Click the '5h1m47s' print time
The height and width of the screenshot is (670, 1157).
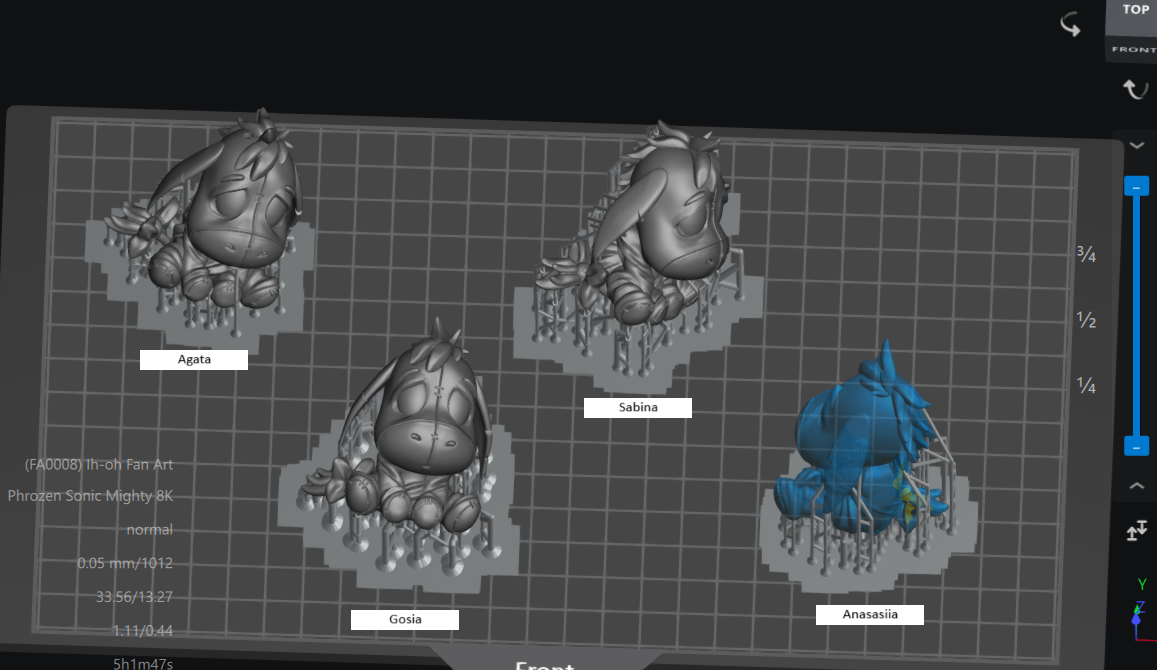pyautogui.click(x=143, y=663)
